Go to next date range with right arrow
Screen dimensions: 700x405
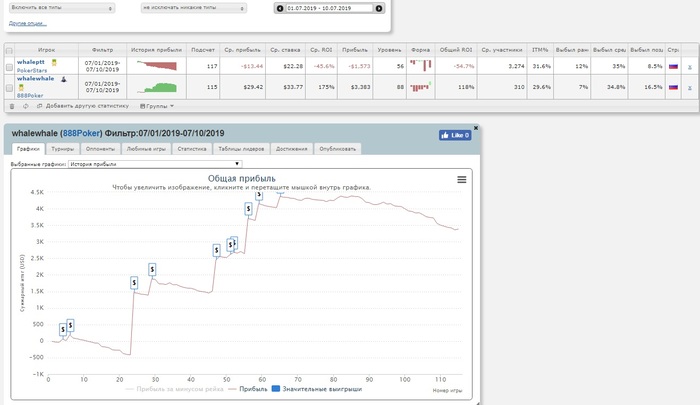(379, 8)
